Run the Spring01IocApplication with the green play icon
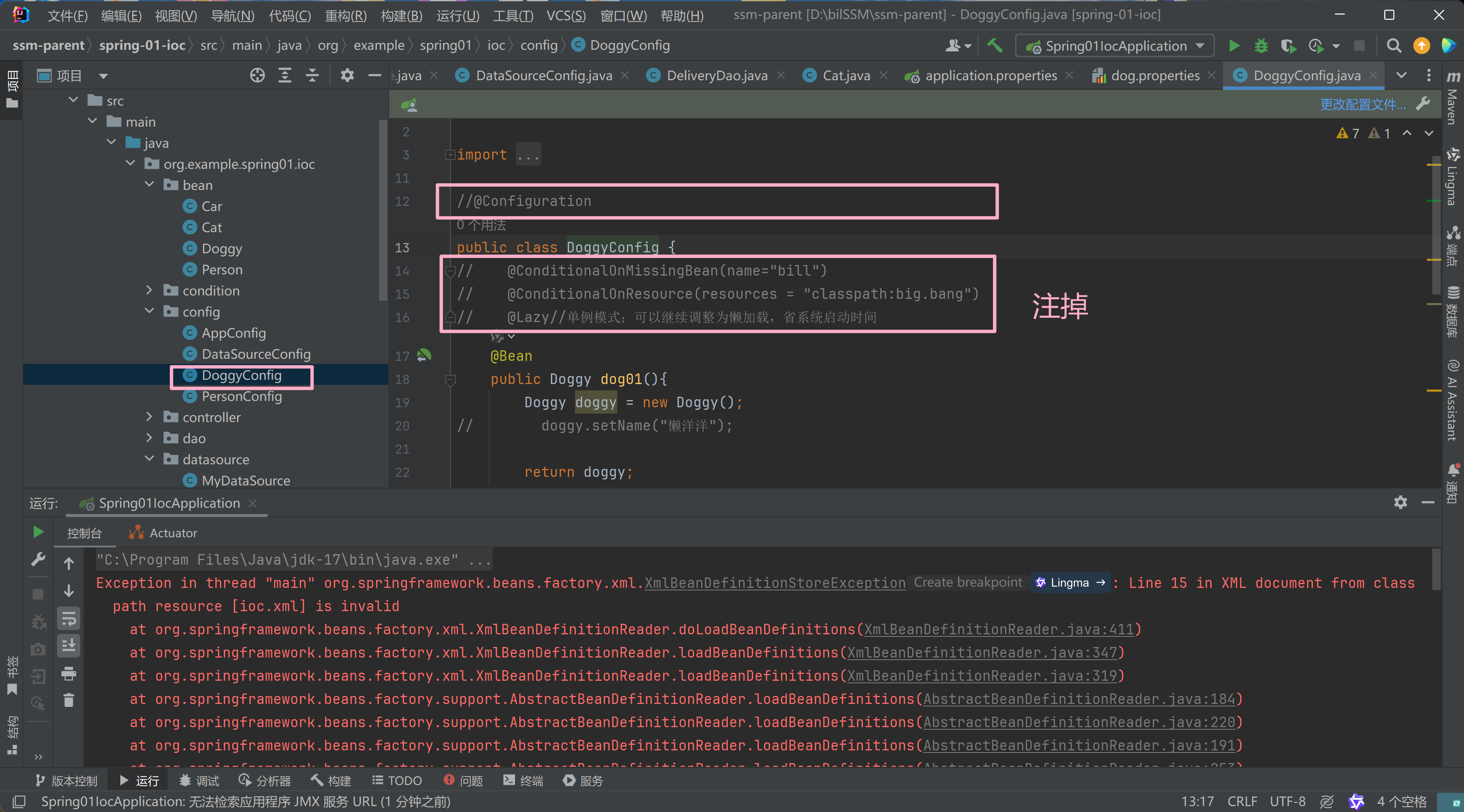Viewport: 1464px width, 812px height. point(1234,46)
